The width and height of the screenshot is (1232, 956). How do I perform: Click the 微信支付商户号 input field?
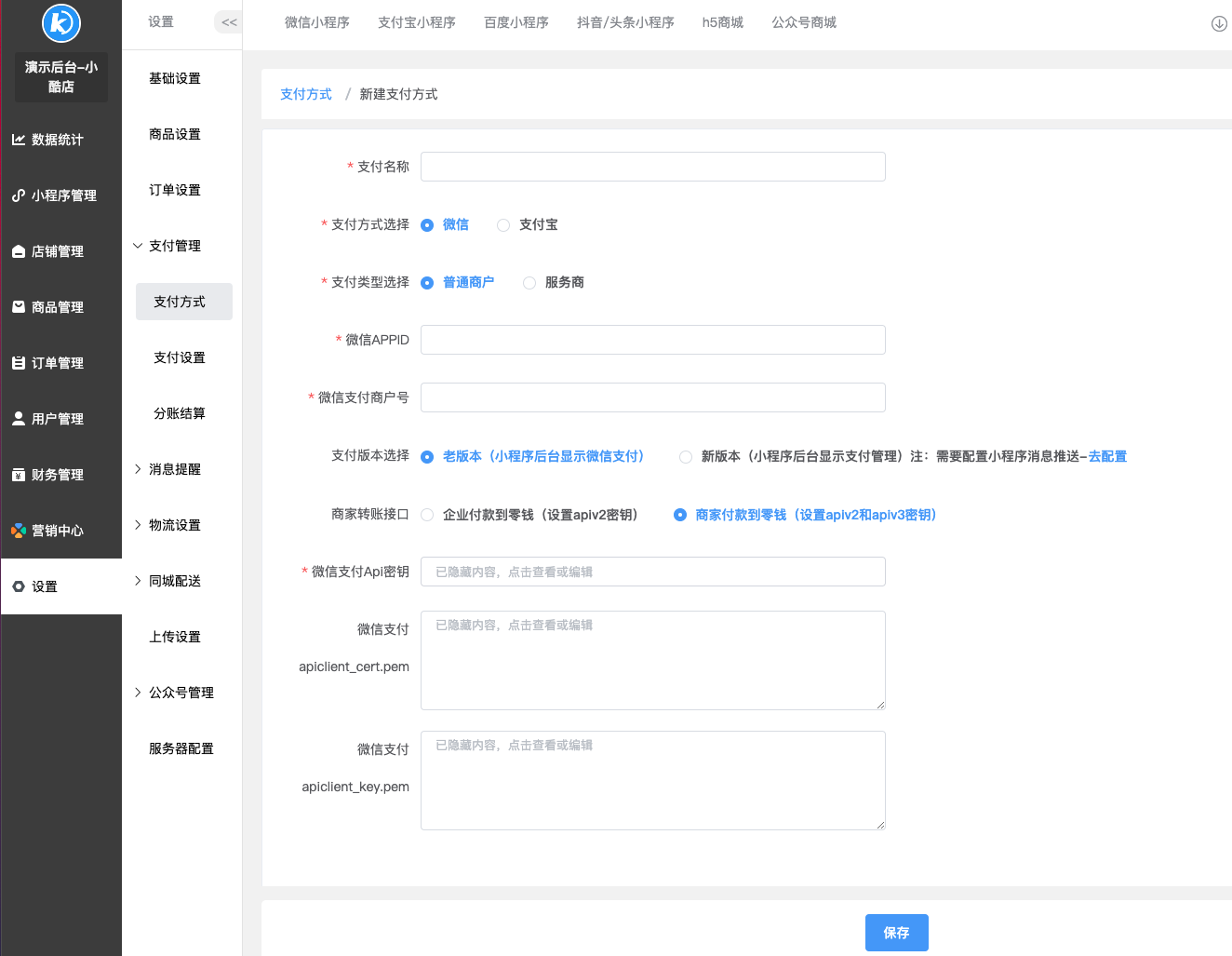653,397
